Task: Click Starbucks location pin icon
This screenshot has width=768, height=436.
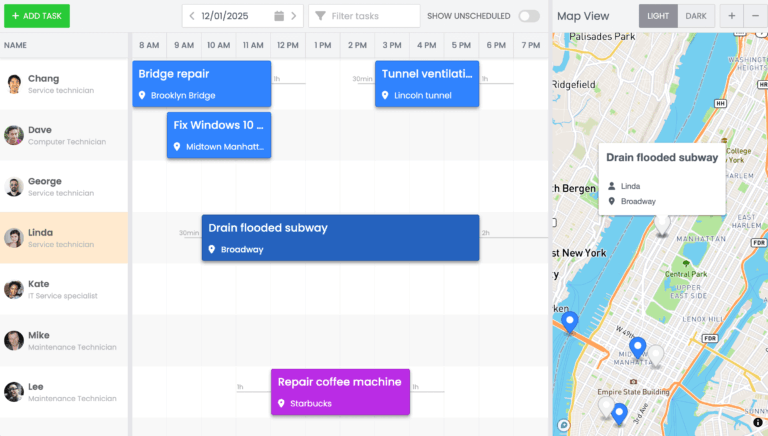Action: tap(281, 403)
